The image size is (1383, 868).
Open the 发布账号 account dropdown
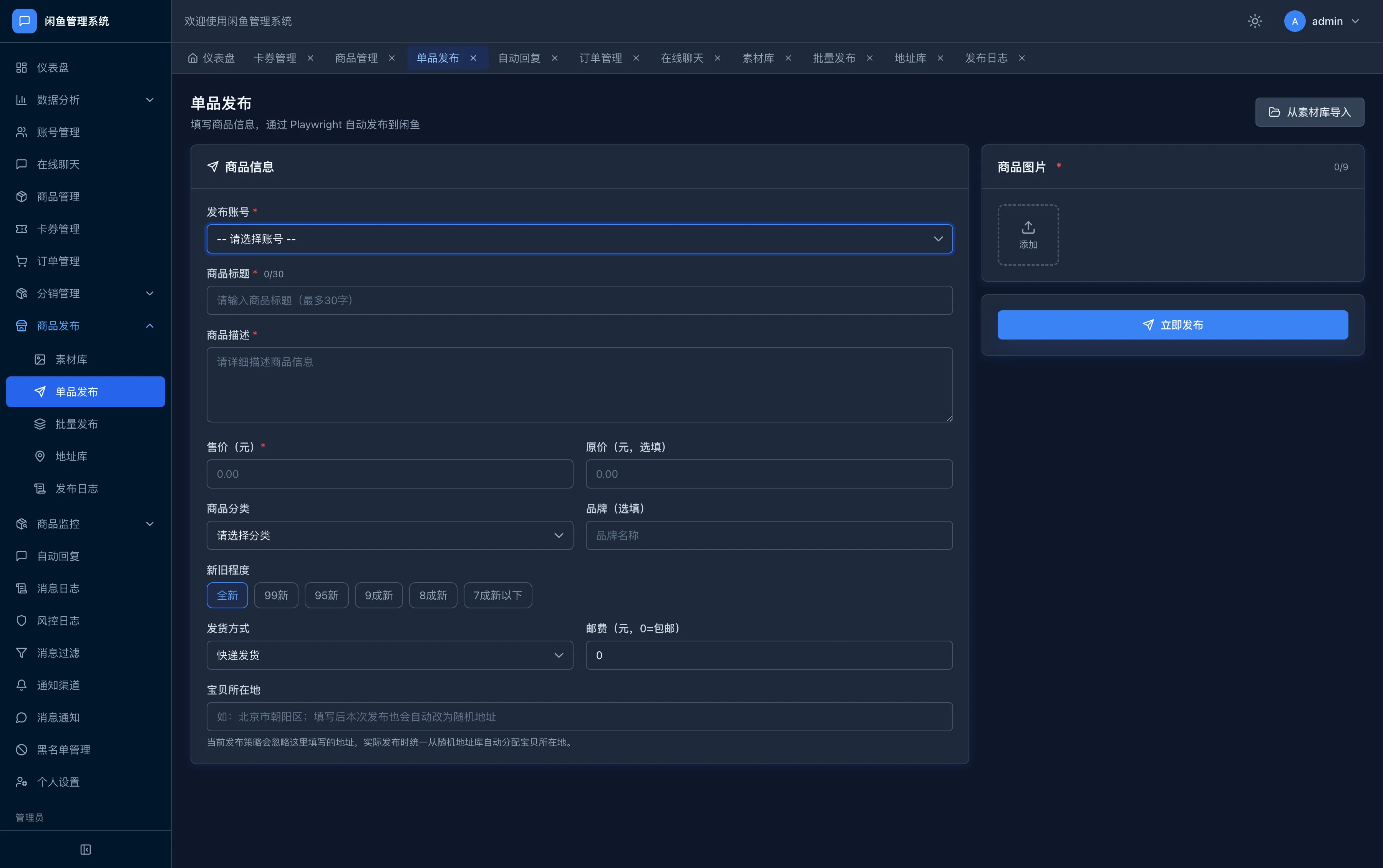coord(579,239)
